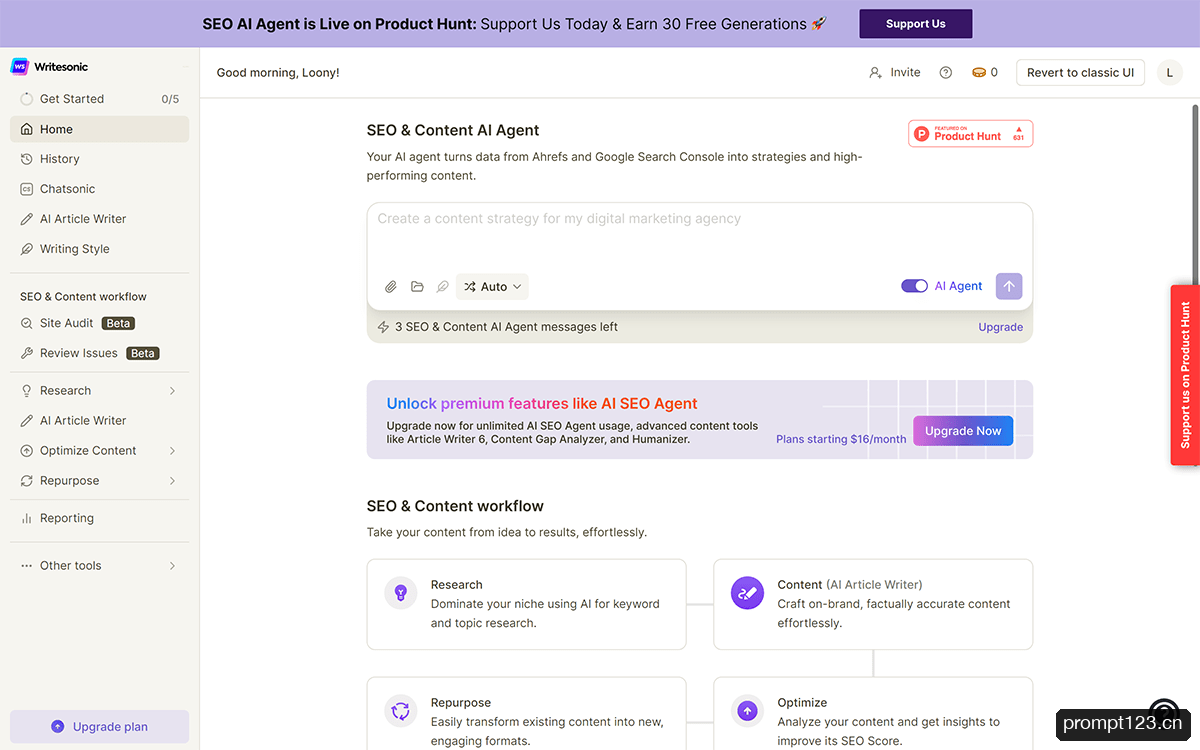Image resolution: width=1200 pixels, height=750 pixels.
Task: Click the Upgrade Now button
Action: [963, 431]
